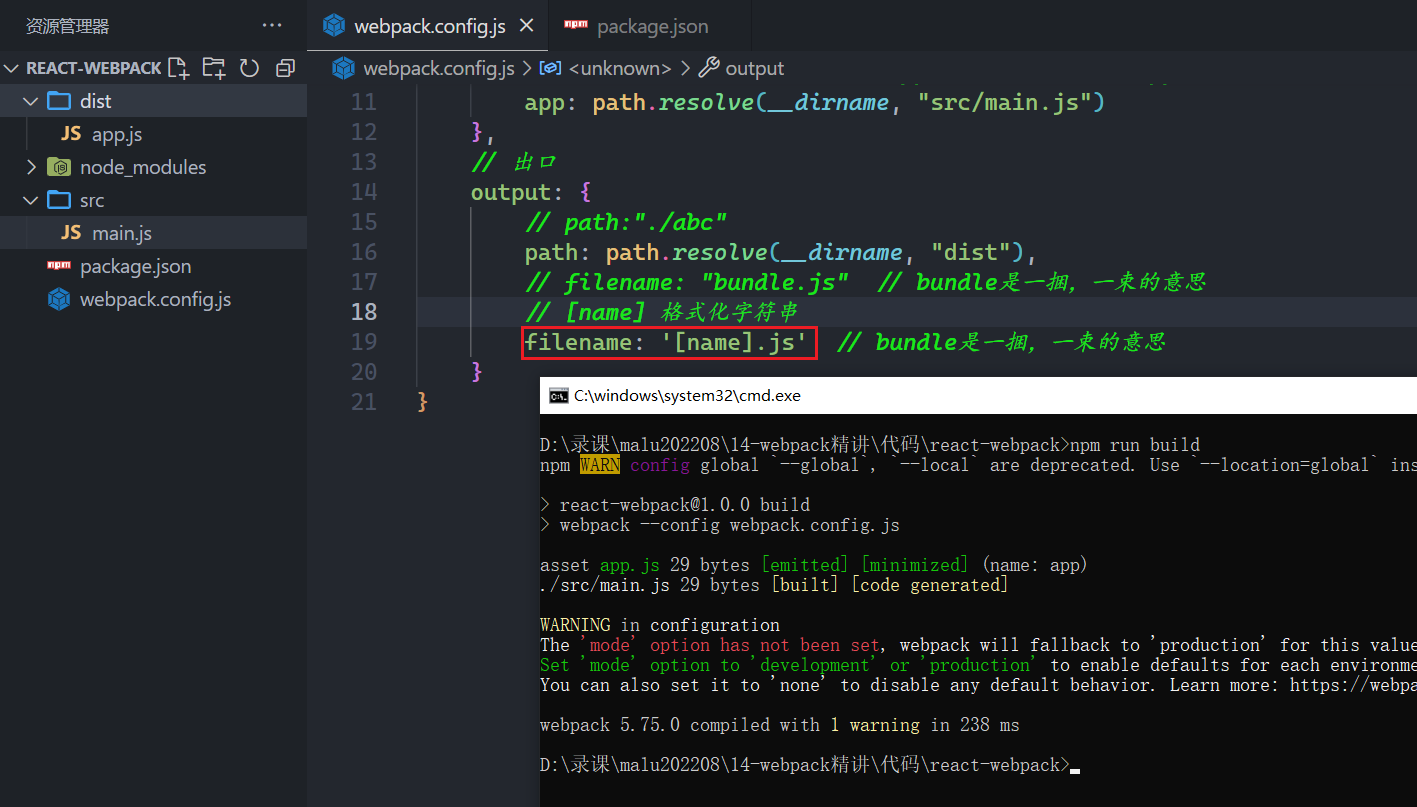Click the npm icon on package.json tab

[576, 25]
